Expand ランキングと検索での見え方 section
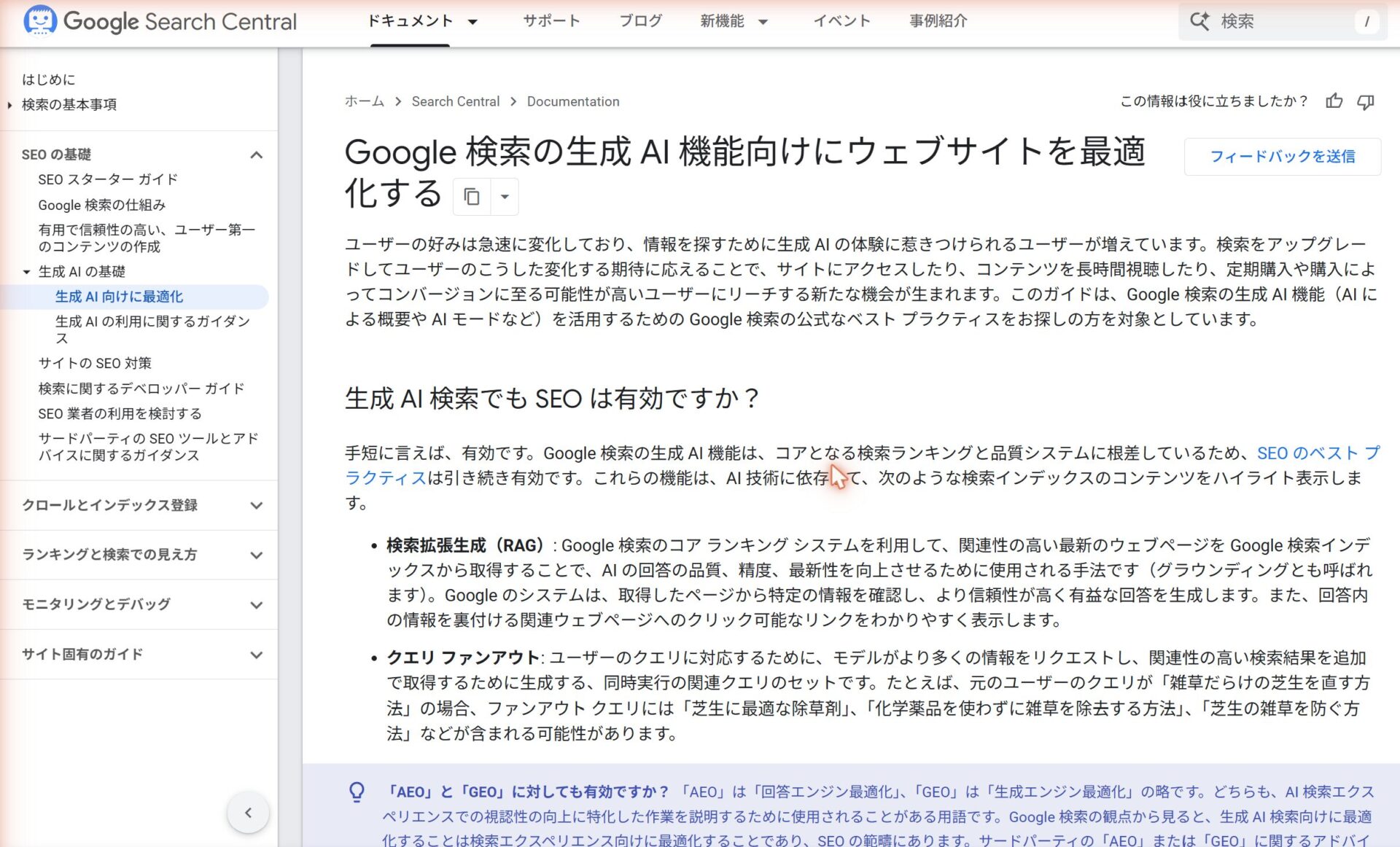This screenshot has width=1400, height=847. 256,555
